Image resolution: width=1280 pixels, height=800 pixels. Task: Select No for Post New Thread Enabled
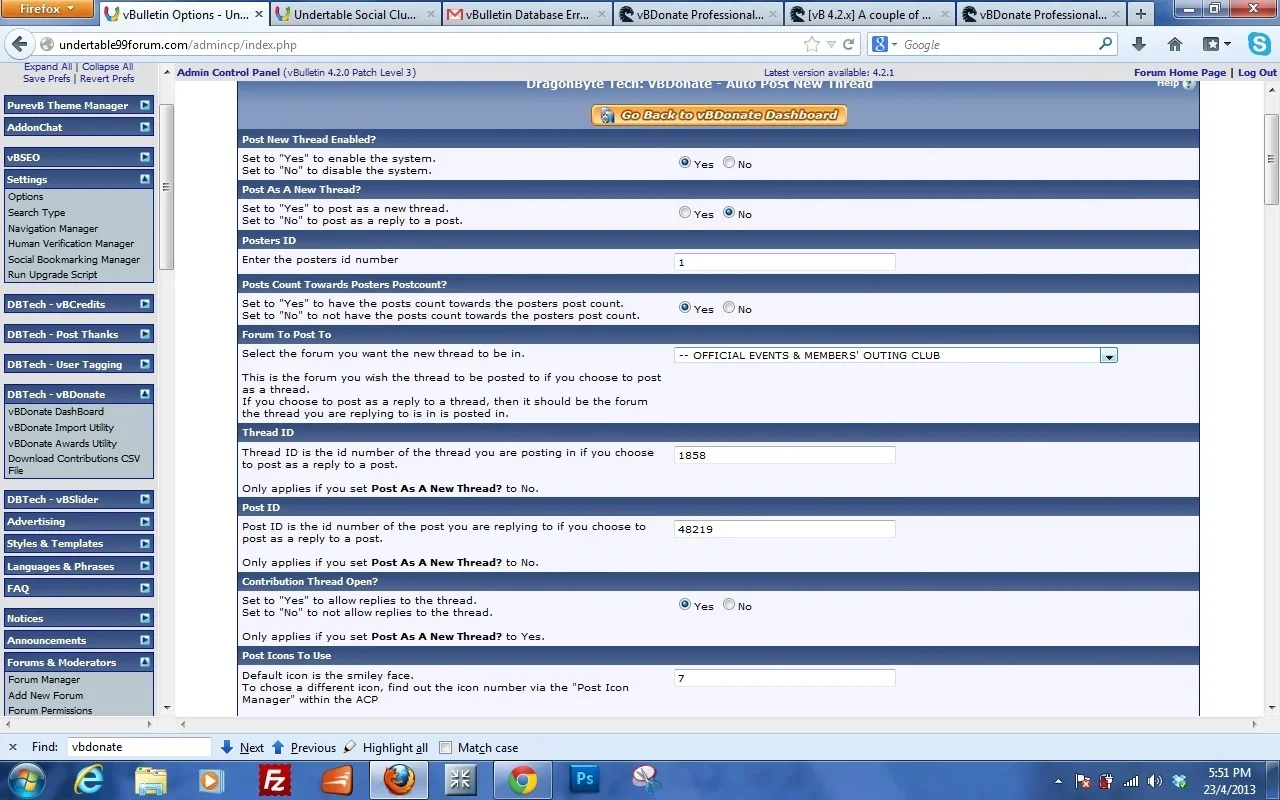pos(729,162)
